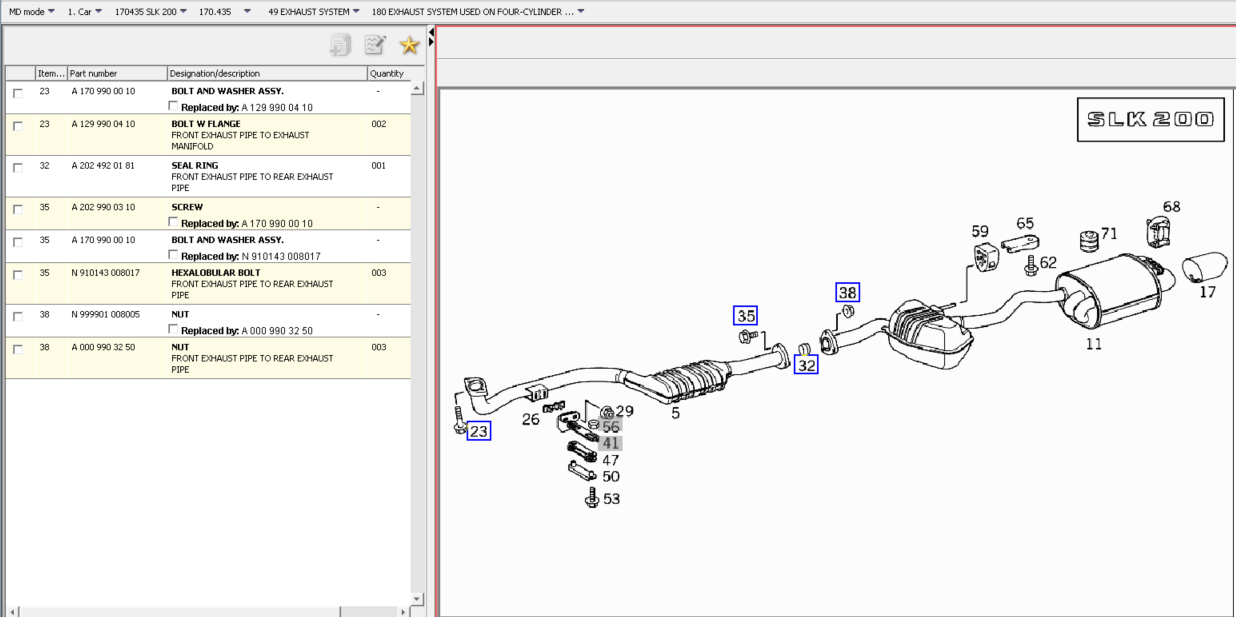This screenshot has width=1236, height=617.
Task: Check the HEXALOBULAR BOLT row checkbox
Action: [18, 274]
